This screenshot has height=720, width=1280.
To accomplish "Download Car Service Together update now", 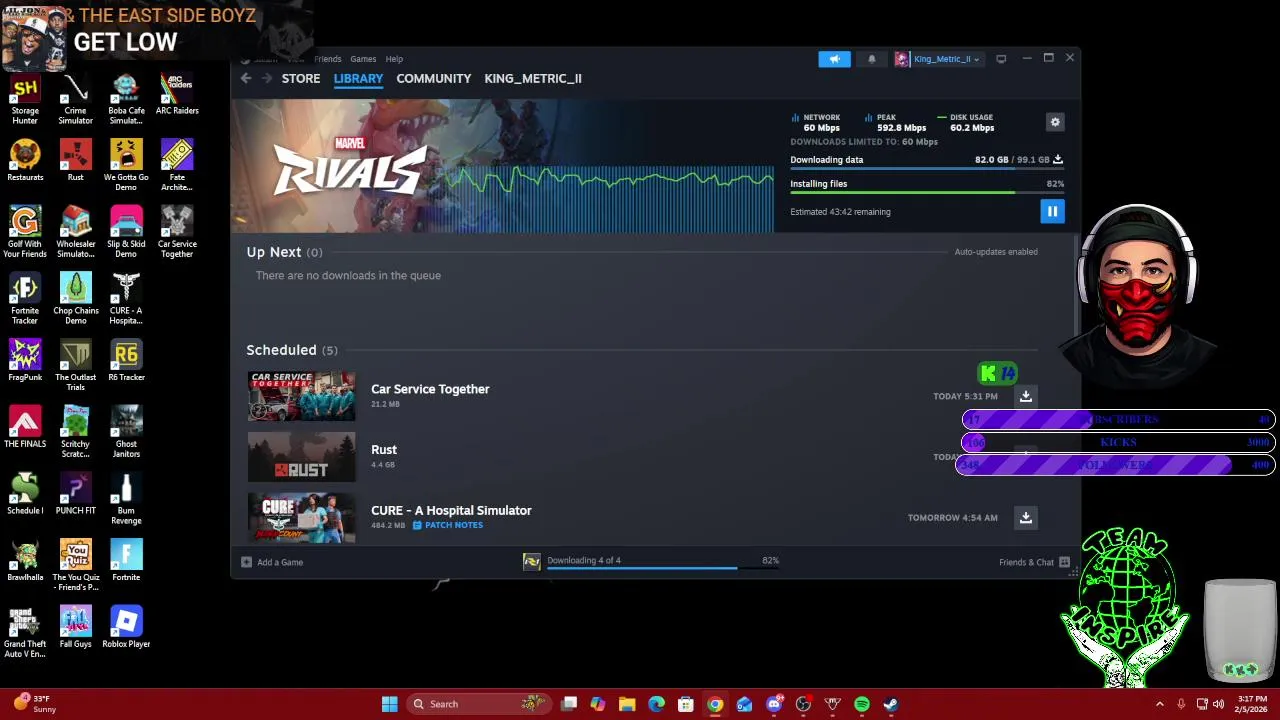I will (1025, 396).
